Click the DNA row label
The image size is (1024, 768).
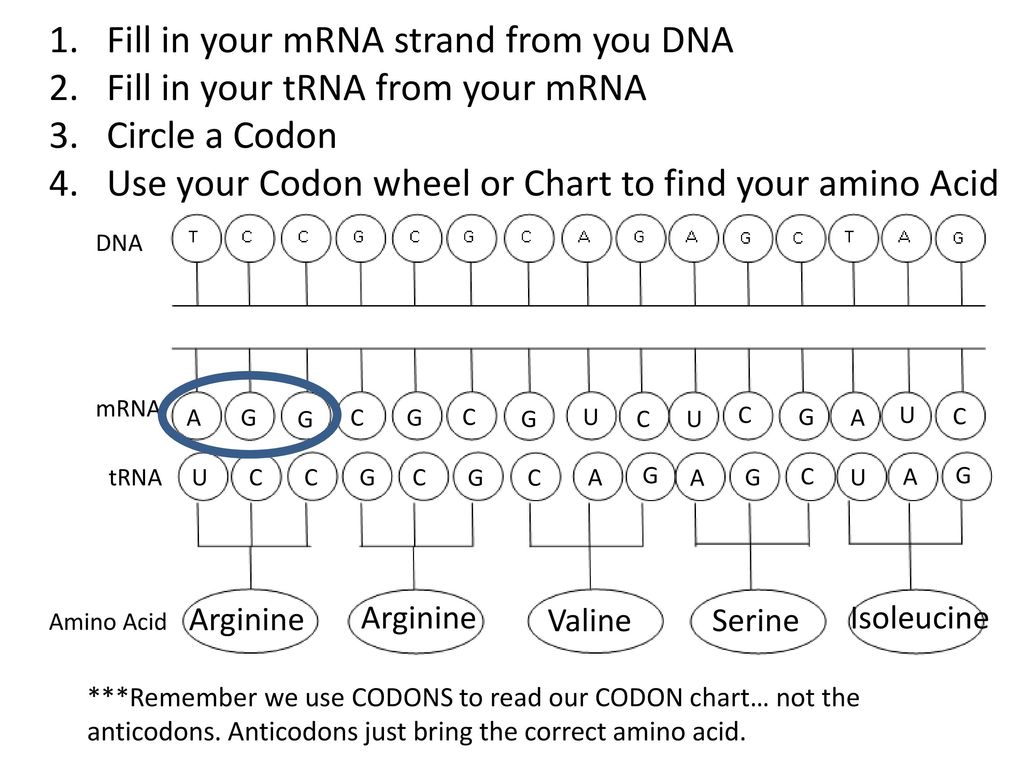pos(119,244)
